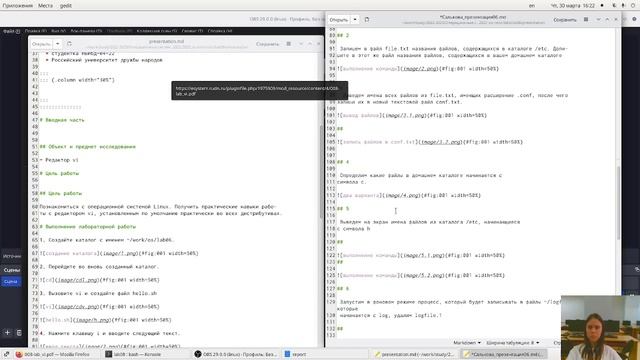Create new document in right gedit window
Viewport: 640px width, 360px height.
pyautogui.click(x=367, y=20)
